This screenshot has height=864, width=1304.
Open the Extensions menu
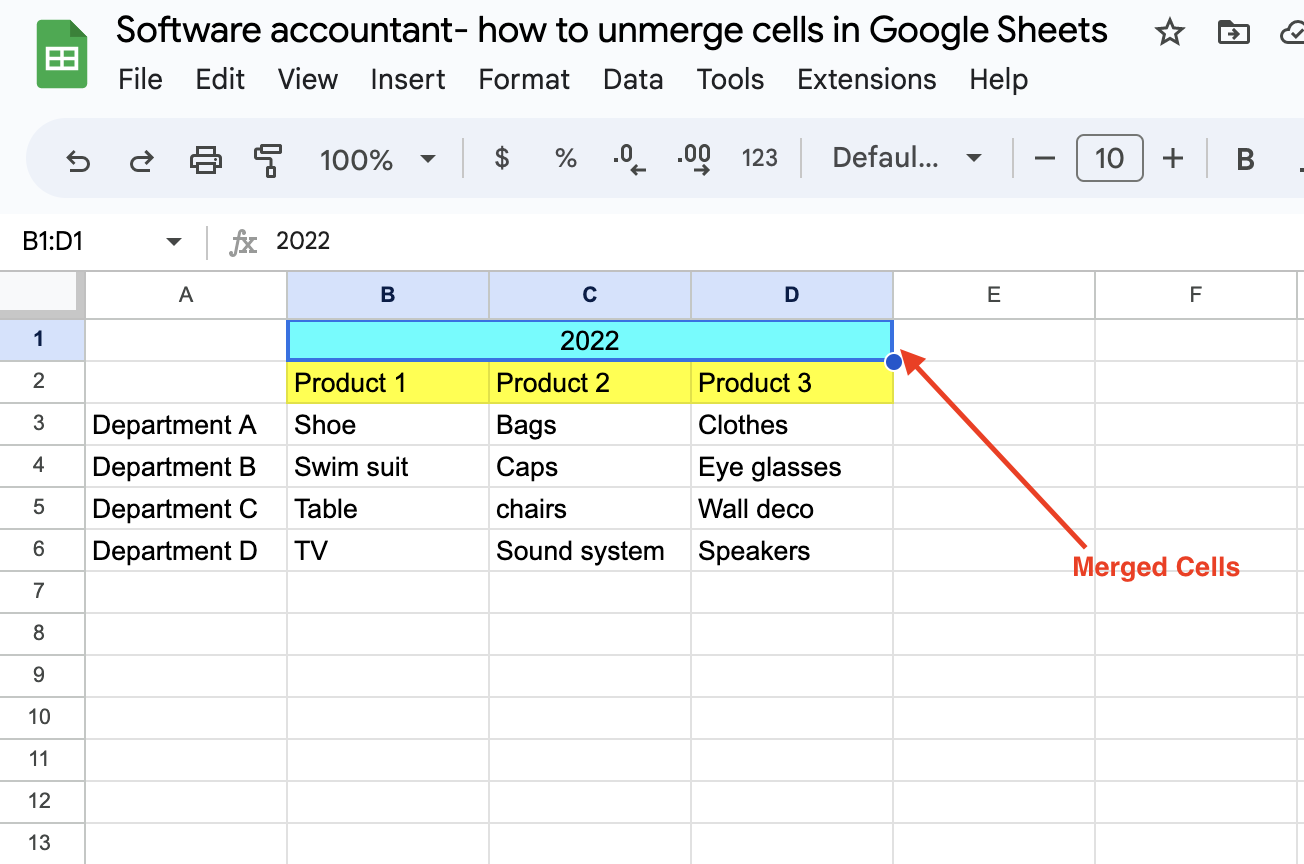point(867,80)
